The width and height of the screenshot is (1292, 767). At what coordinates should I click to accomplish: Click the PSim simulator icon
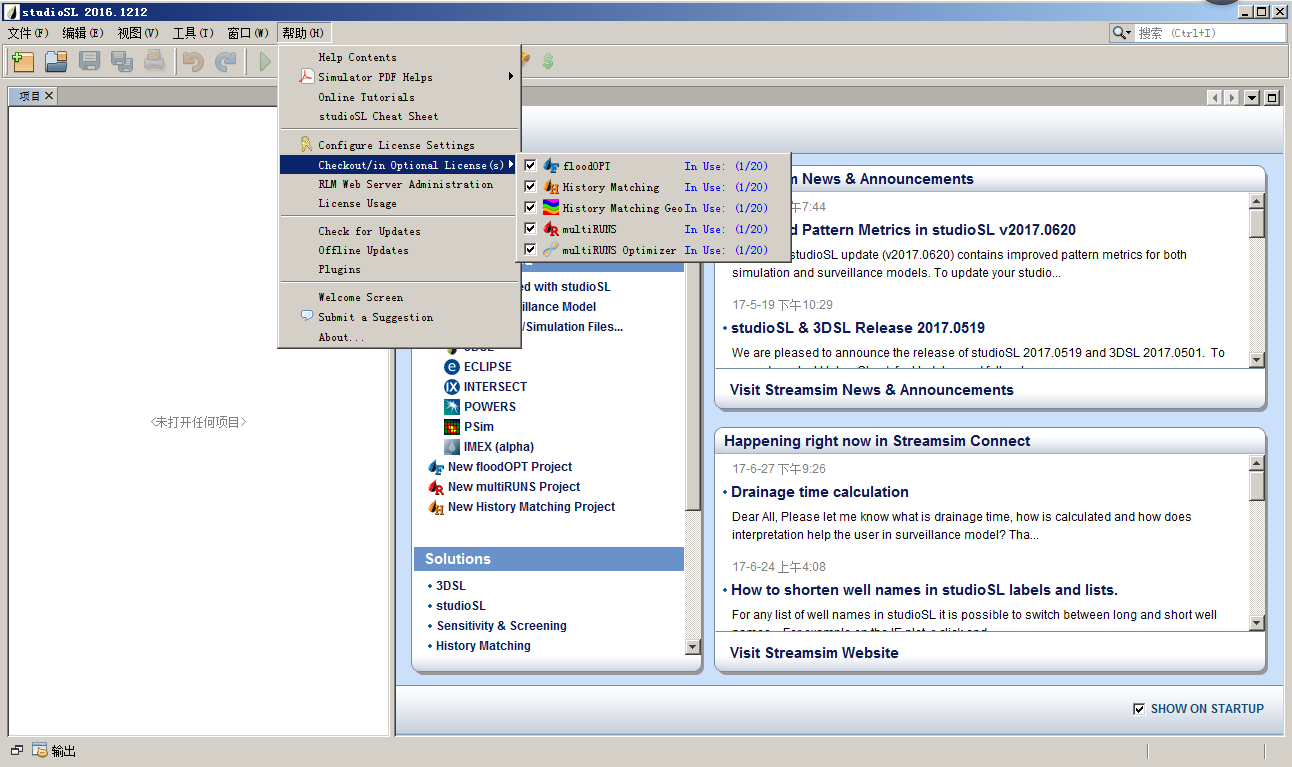pos(452,427)
